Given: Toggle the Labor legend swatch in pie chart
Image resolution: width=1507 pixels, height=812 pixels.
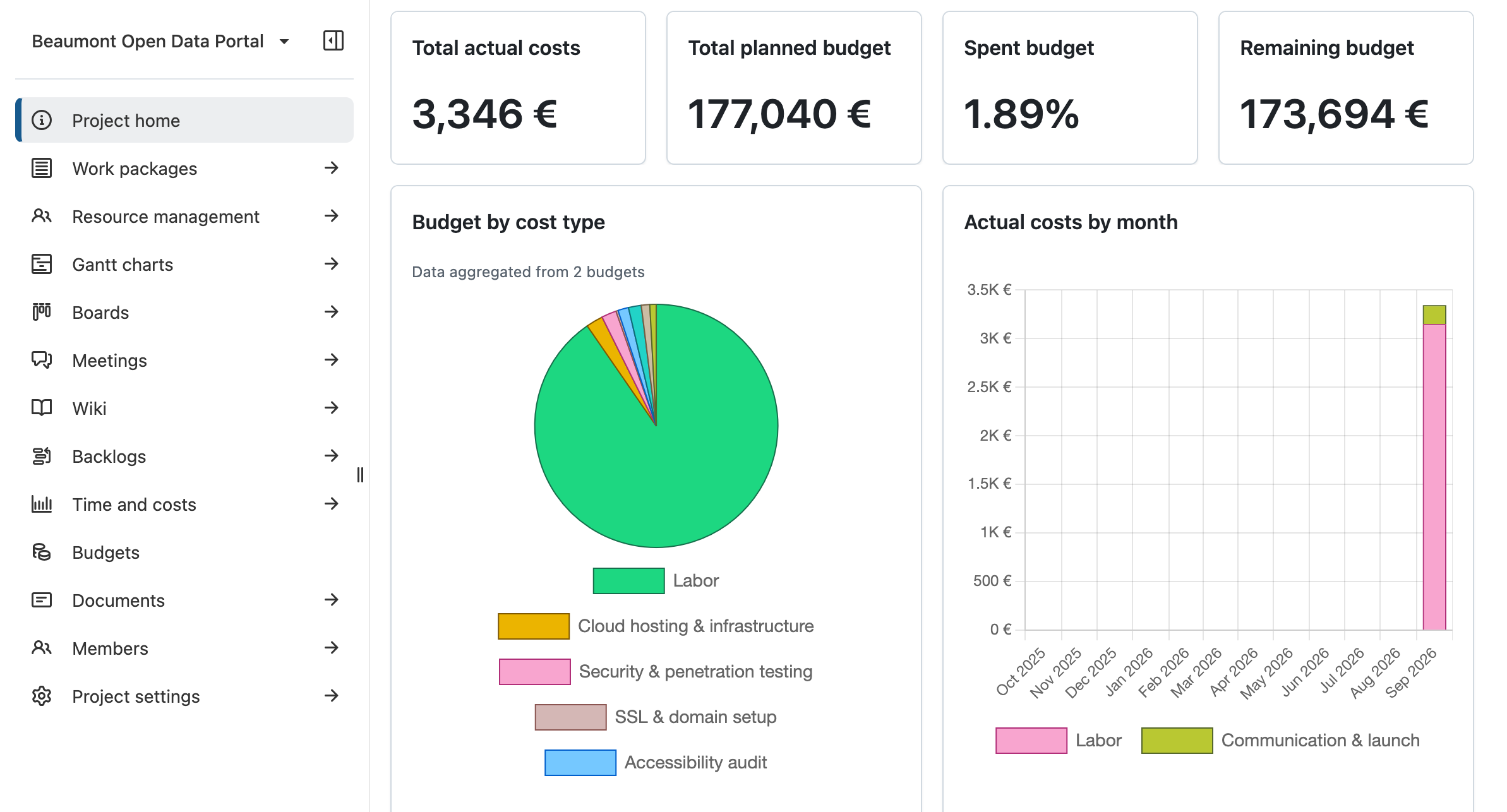Looking at the screenshot, I should (x=628, y=580).
